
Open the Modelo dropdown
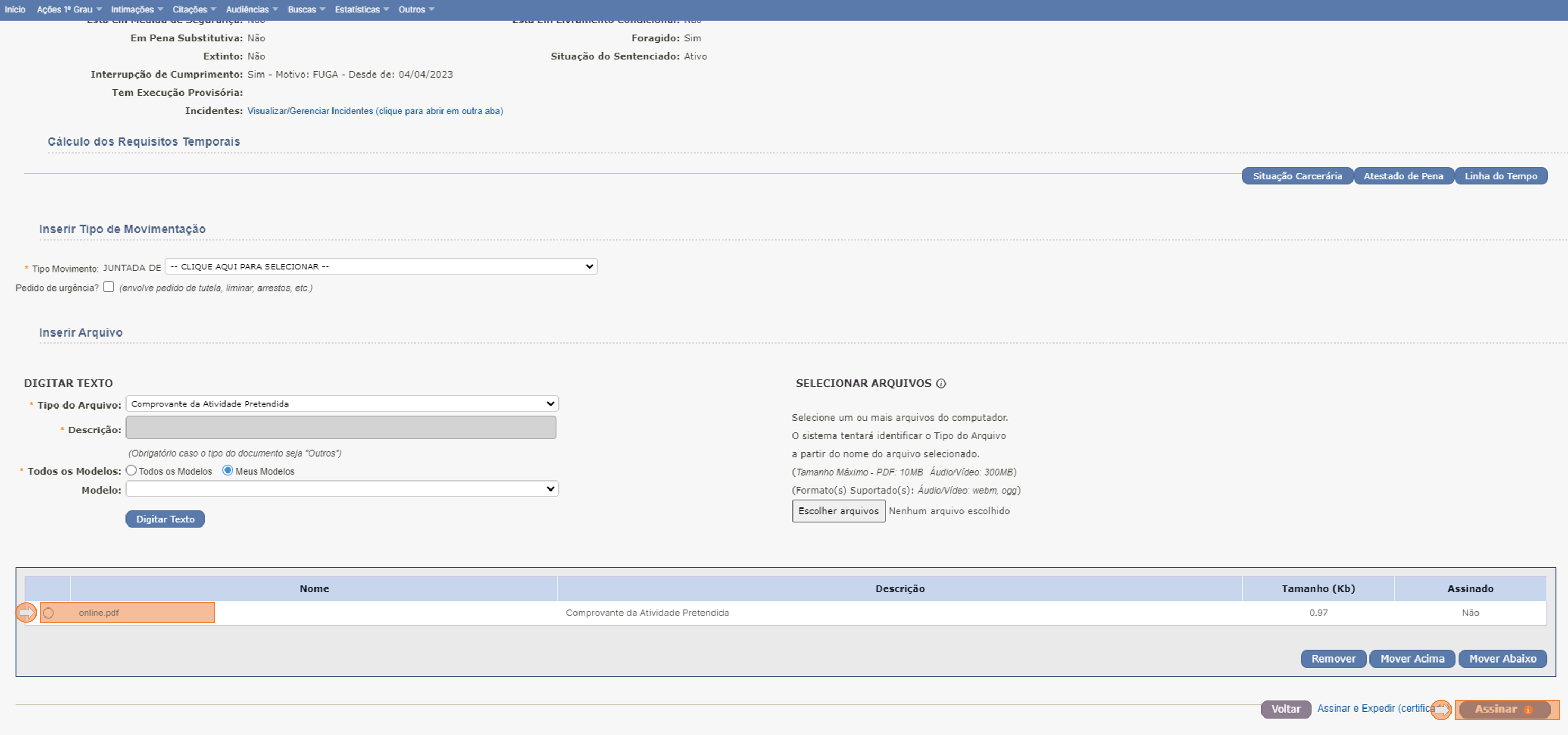[342, 488]
